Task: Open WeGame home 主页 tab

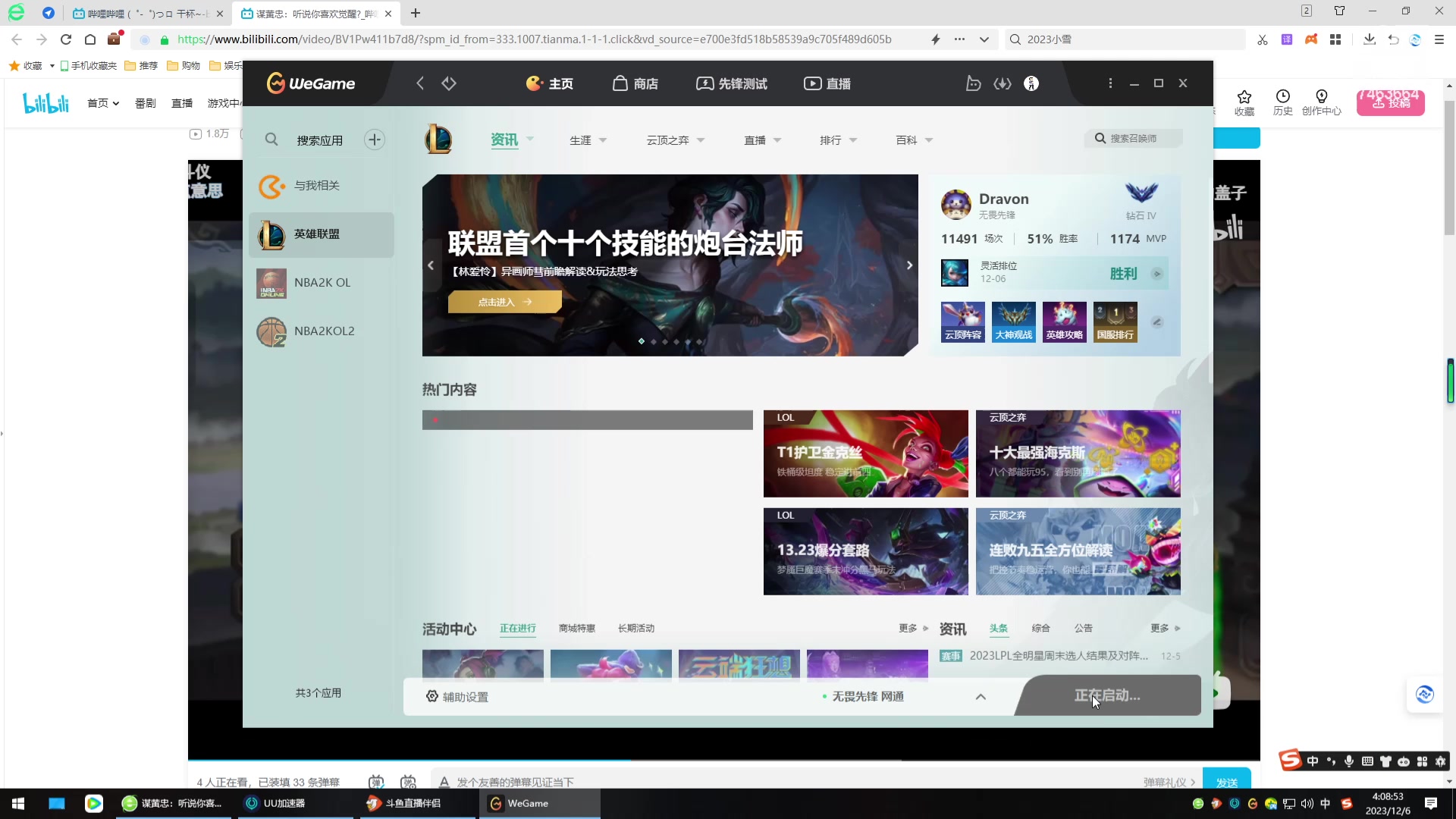Action: point(550,83)
